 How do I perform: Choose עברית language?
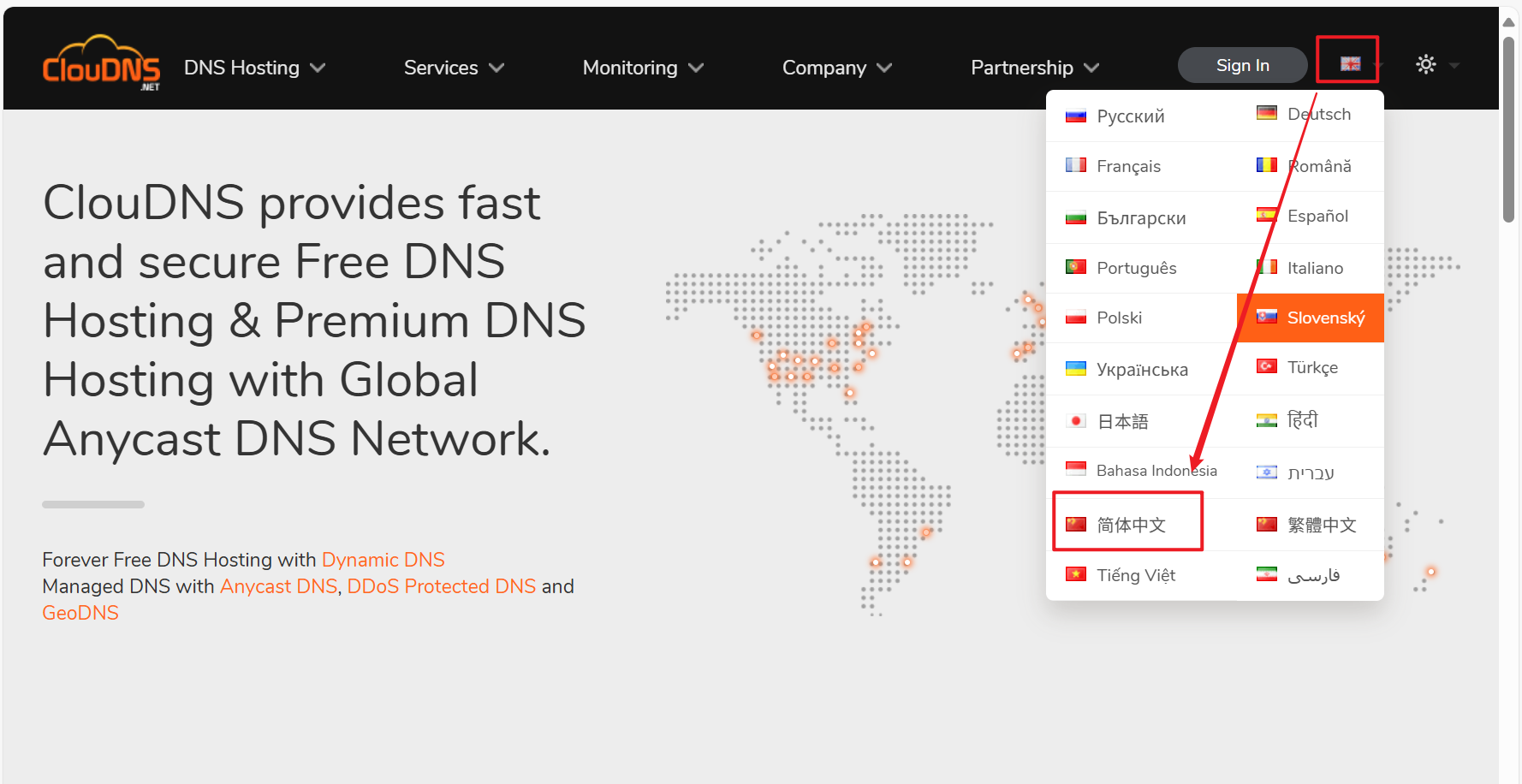point(1311,472)
